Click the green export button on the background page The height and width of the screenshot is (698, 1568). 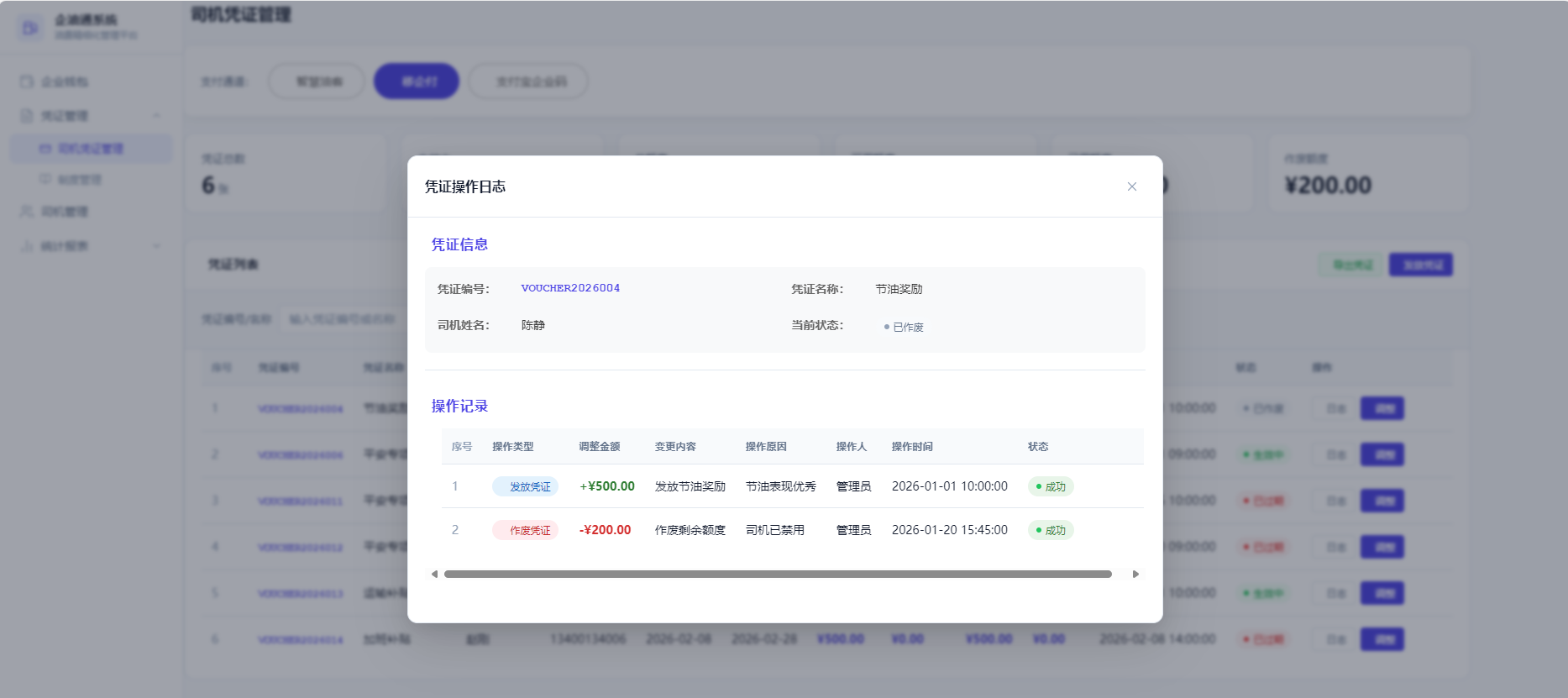[x=1351, y=265]
